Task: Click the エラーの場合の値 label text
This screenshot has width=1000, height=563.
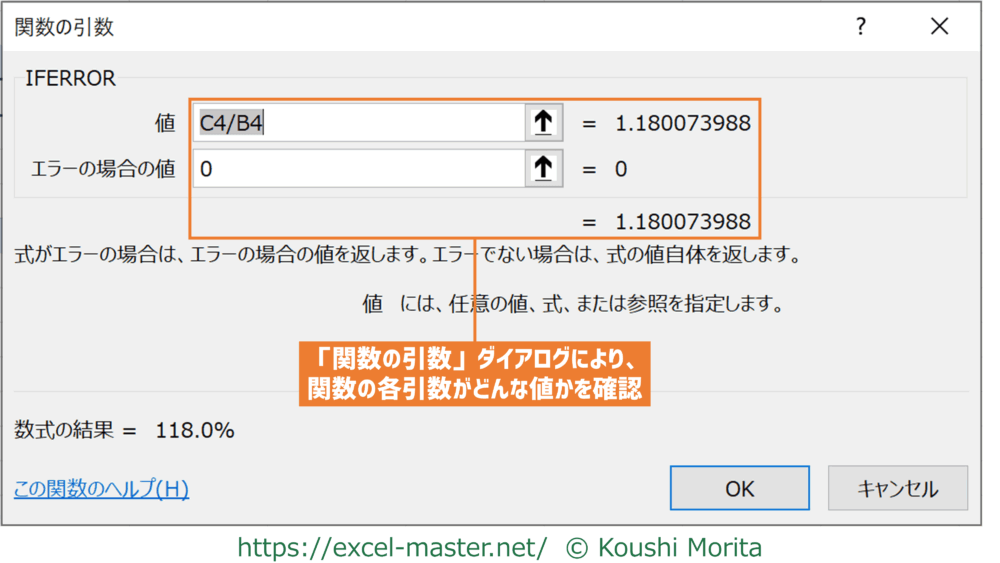Action: [103, 169]
